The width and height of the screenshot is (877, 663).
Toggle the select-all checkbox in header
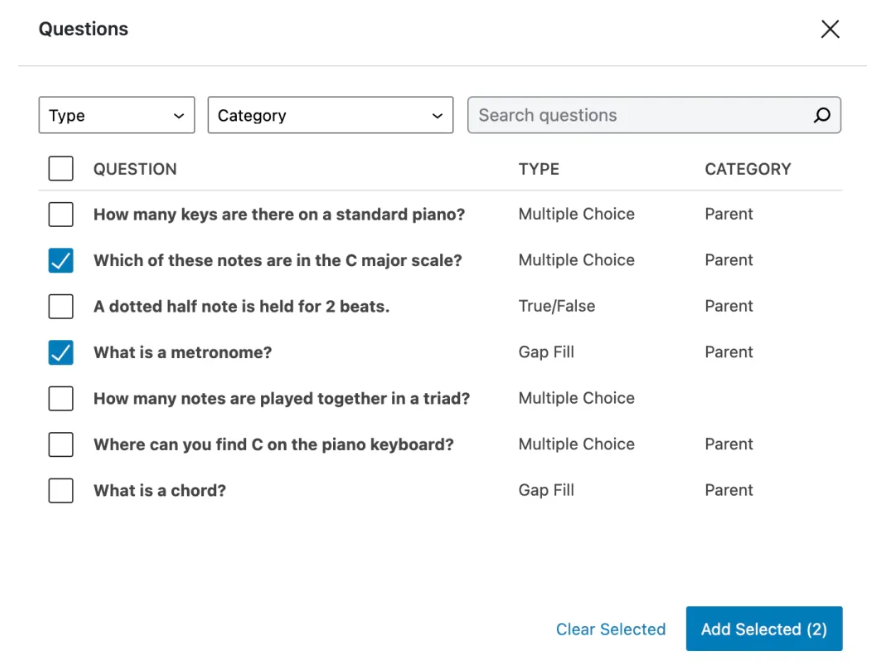(x=61, y=169)
